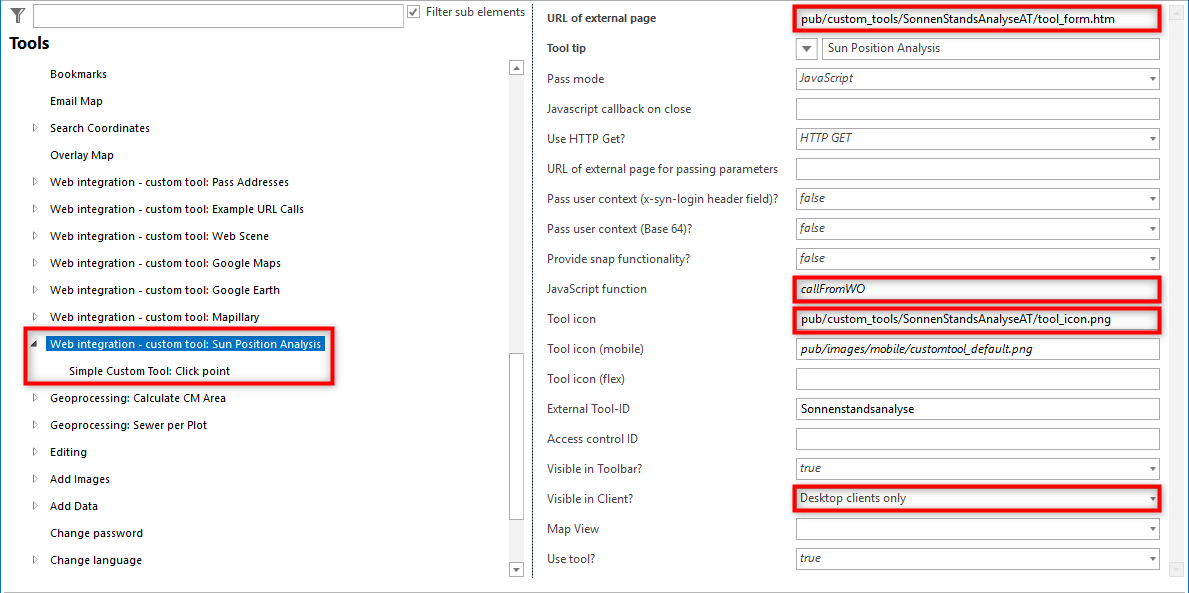Image resolution: width=1189 pixels, height=593 pixels.
Task: Open the Pass mode dropdown
Action: (1150, 78)
